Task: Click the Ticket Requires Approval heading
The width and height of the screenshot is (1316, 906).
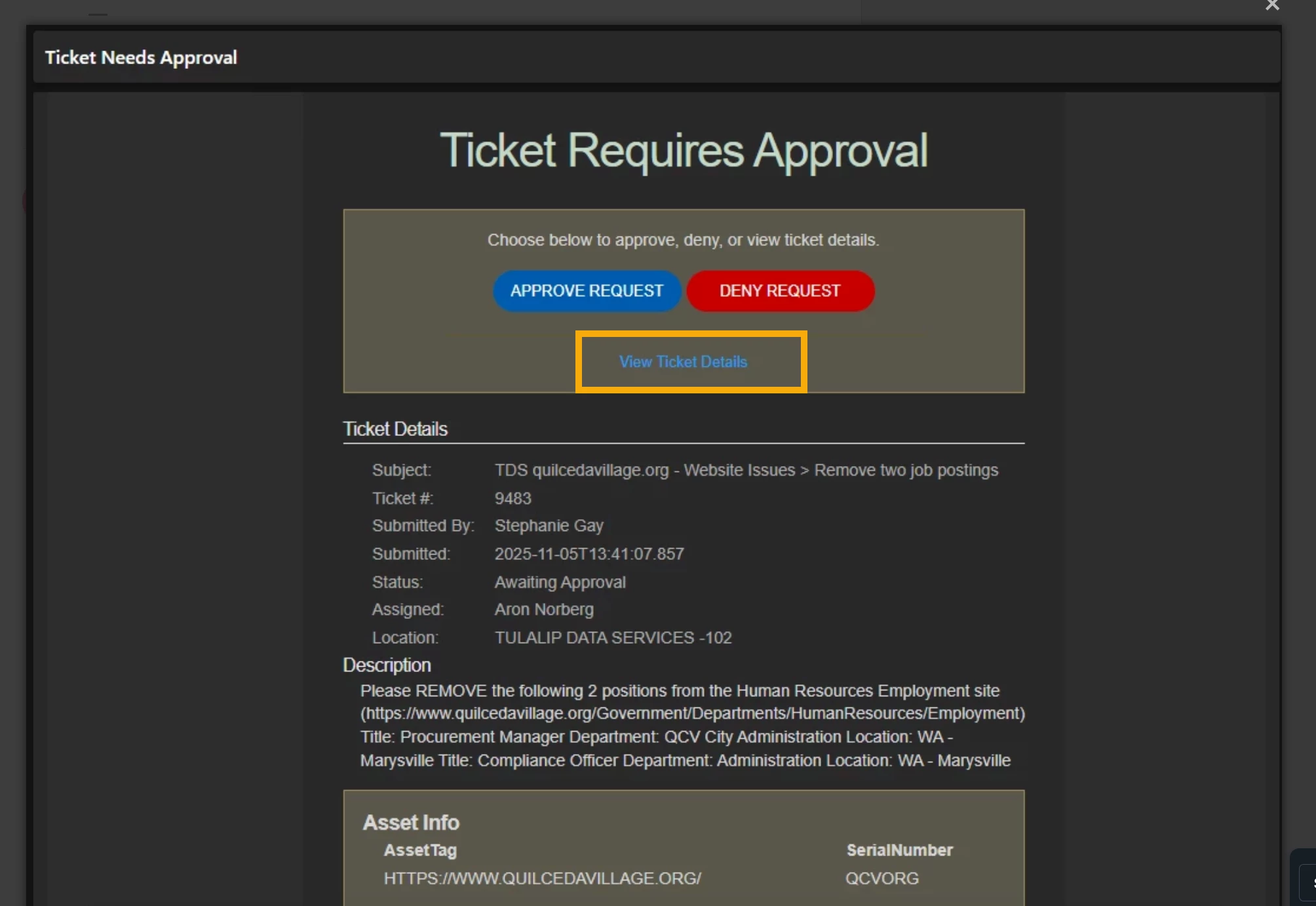Action: 684,150
